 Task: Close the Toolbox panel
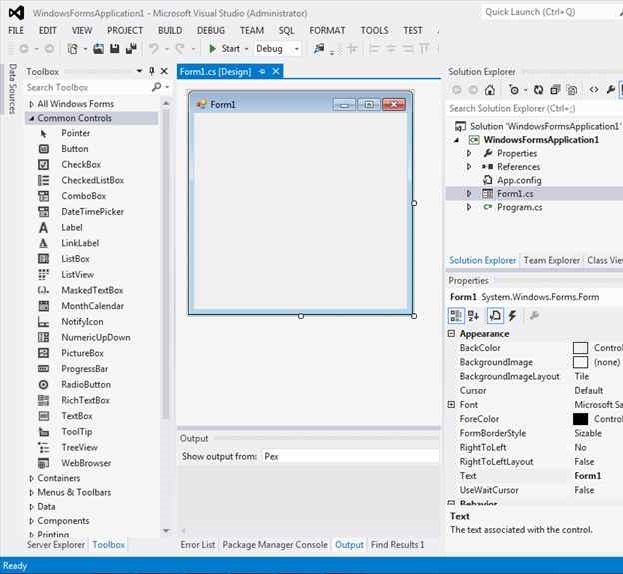tap(164, 71)
